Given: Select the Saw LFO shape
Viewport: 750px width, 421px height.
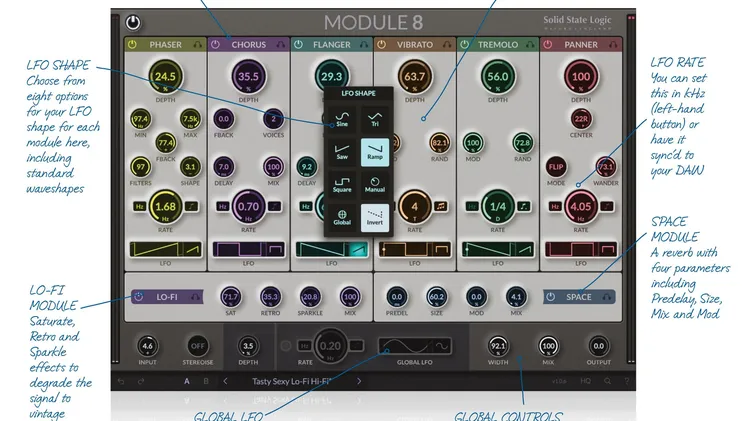Looking at the screenshot, I should tap(342, 152).
